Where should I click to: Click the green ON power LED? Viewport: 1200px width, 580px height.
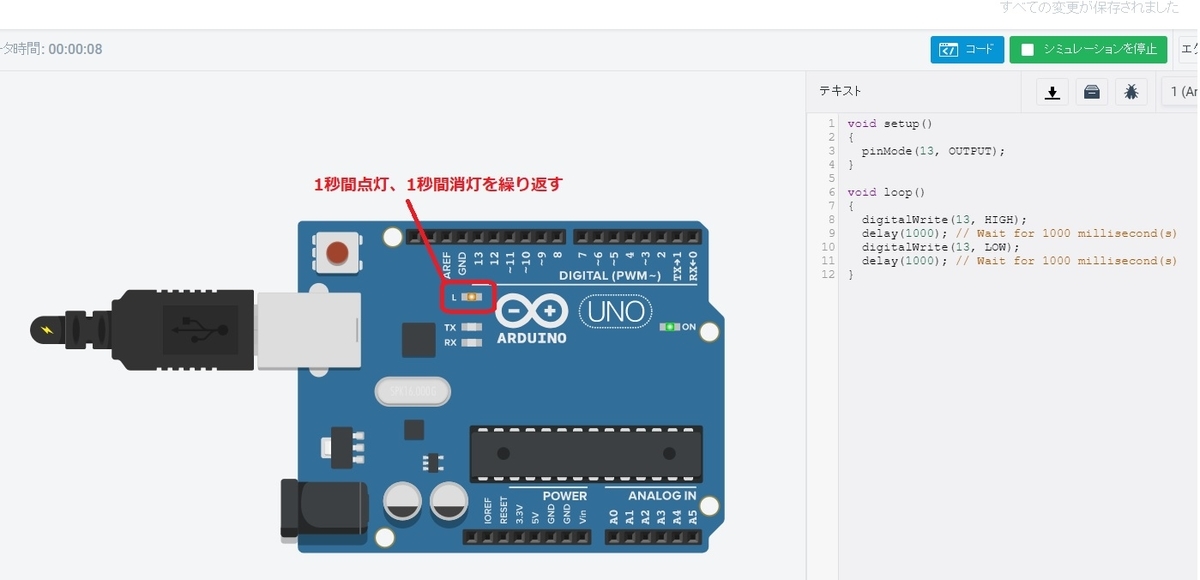[672, 327]
